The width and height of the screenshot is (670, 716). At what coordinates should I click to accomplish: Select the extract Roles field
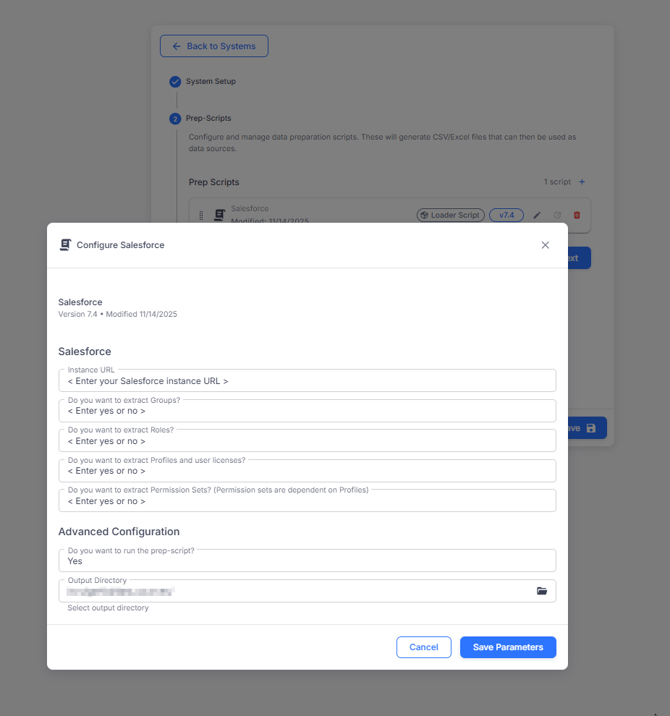click(x=307, y=441)
